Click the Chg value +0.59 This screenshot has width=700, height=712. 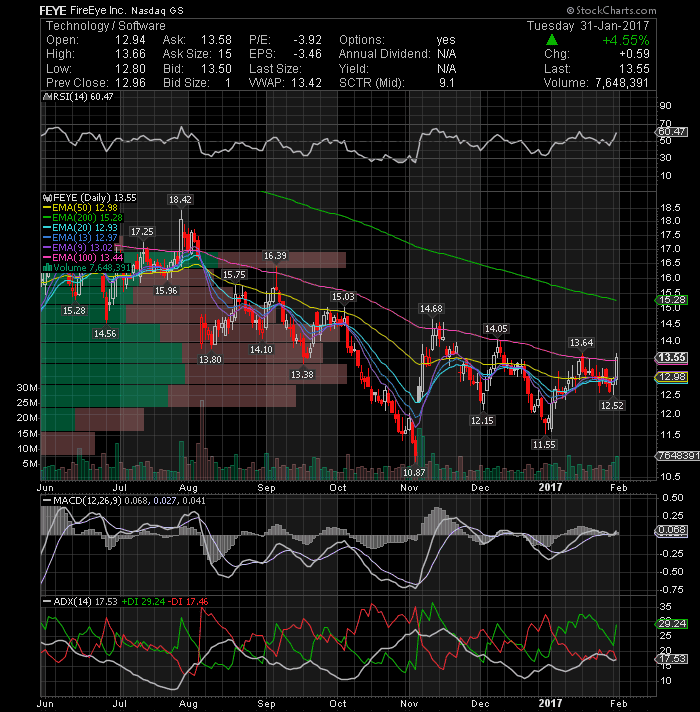(x=634, y=54)
